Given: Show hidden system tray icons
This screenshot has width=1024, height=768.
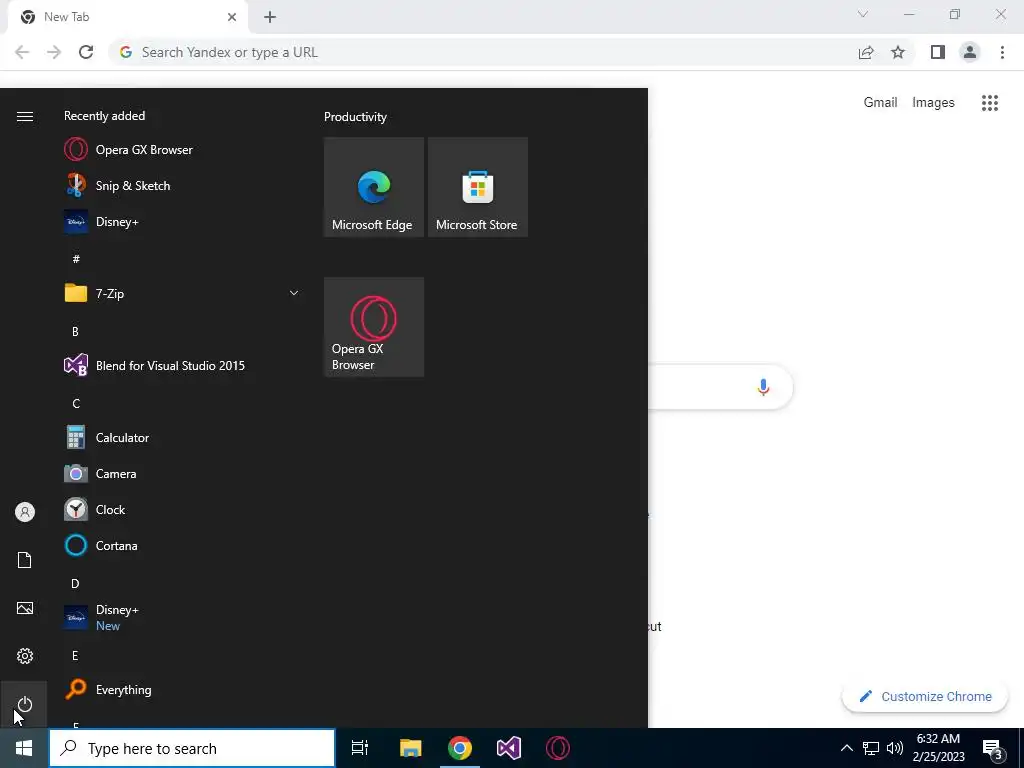Looking at the screenshot, I should click(846, 748).
